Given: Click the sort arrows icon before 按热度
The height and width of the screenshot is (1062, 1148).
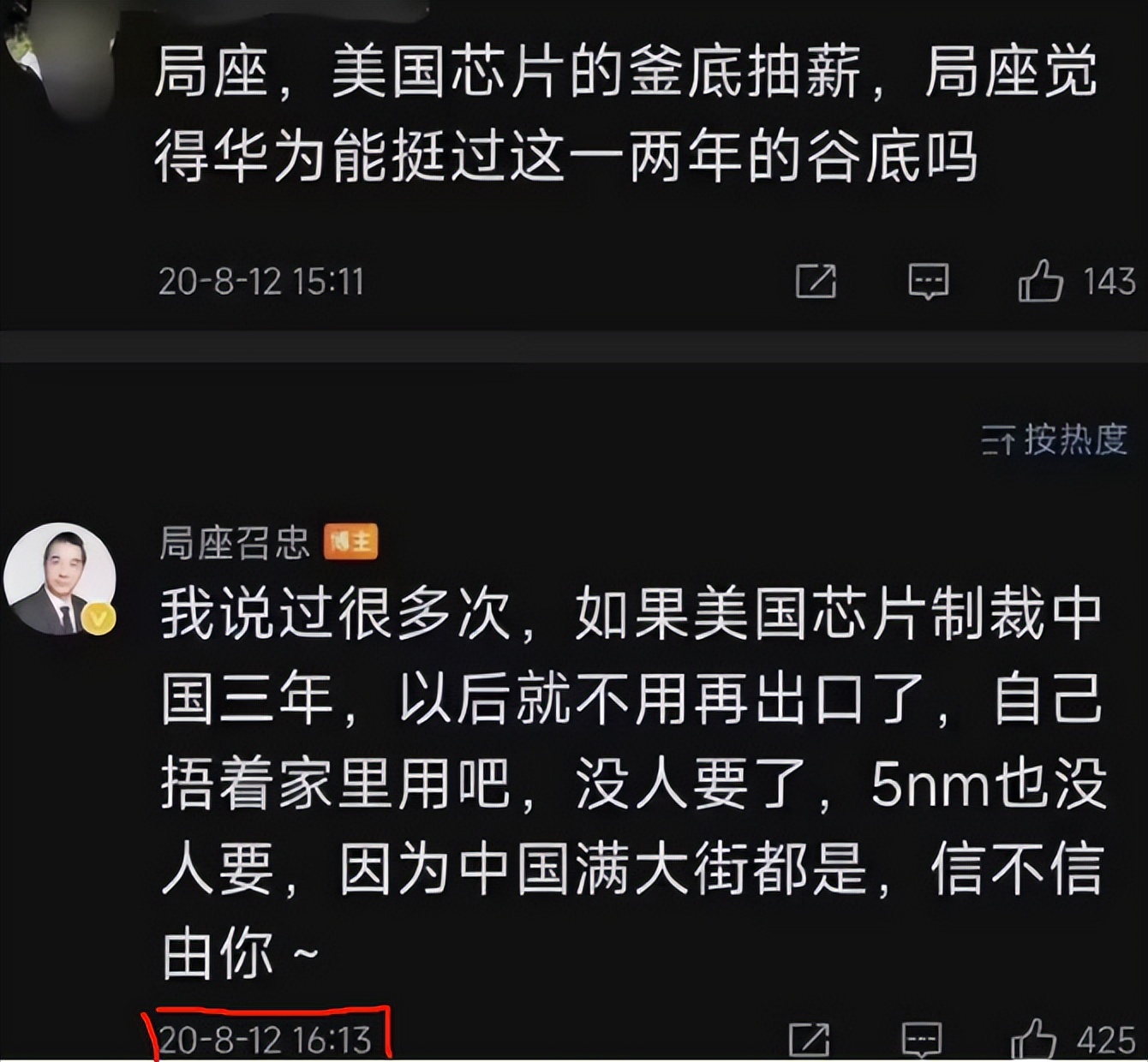Looking at the screenshot, I should coord(998,442).
